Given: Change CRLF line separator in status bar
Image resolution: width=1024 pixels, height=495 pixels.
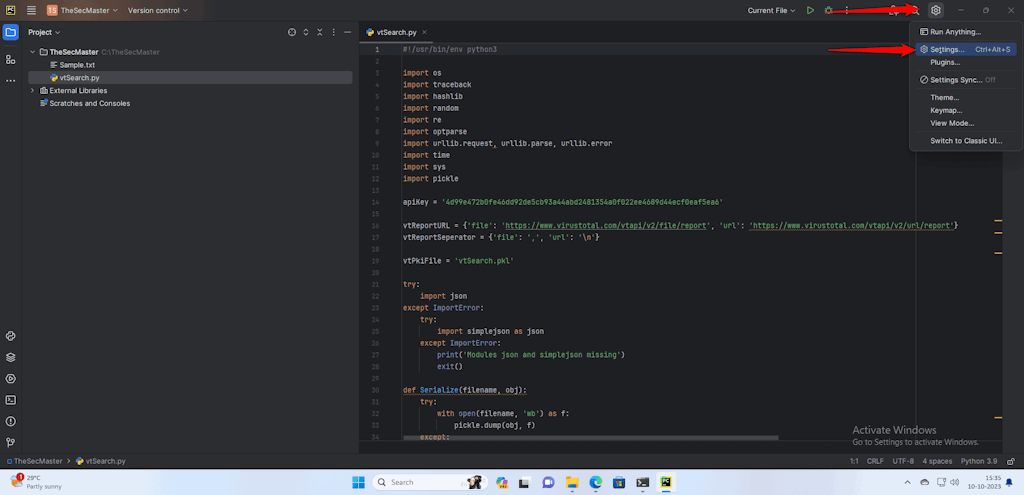Looking at the screenshot, I should click(x=875, y=461).
